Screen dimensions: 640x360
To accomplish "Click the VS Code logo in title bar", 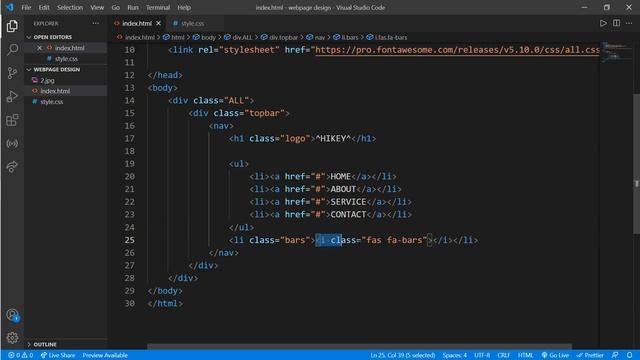I will (9, 7).
